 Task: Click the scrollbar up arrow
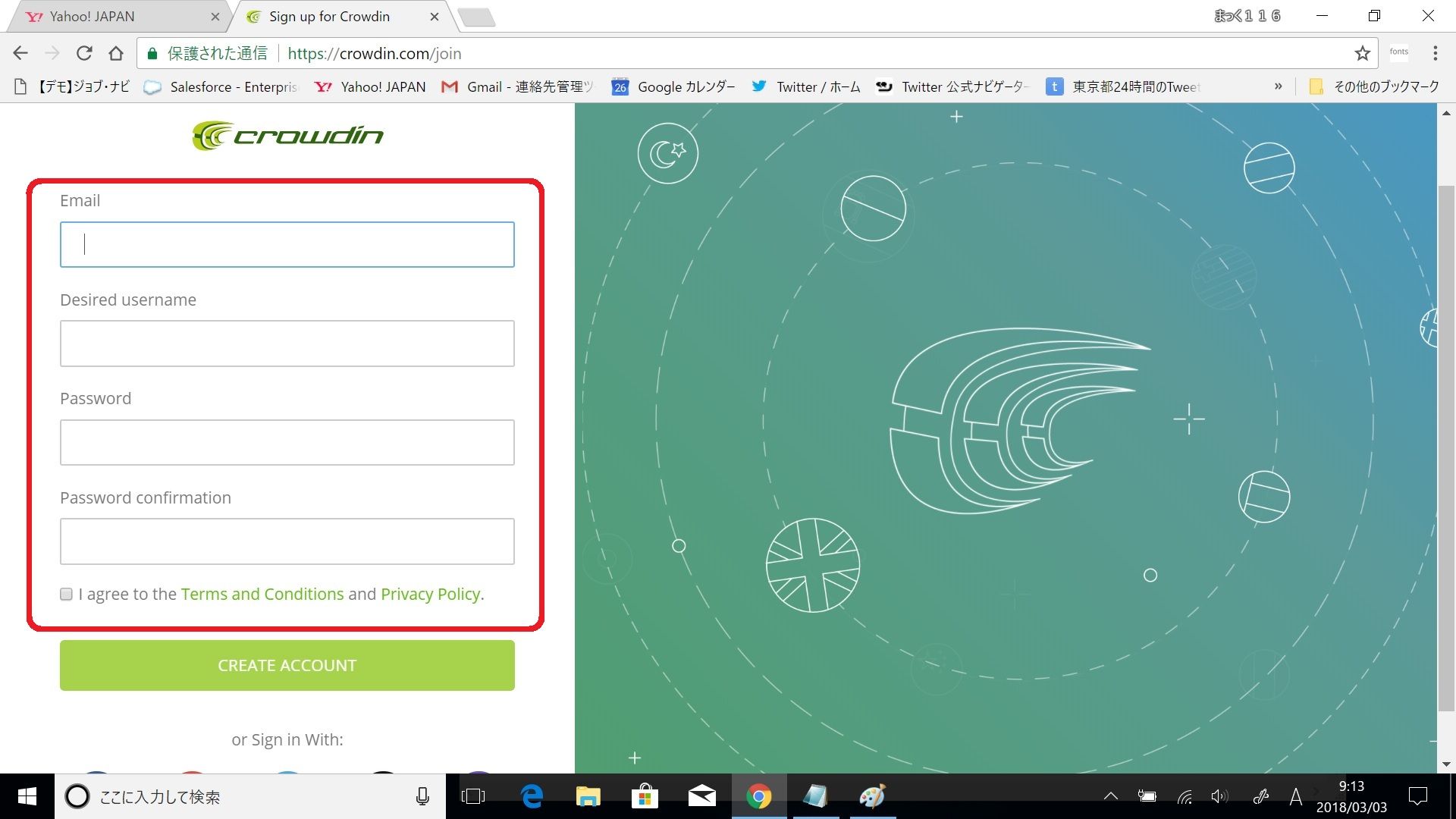click(x=1446, y=113)
